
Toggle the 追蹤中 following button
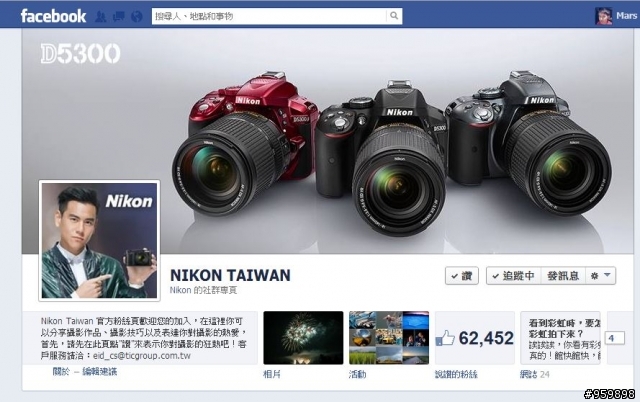pyautogui.click(x=513, y=276)
